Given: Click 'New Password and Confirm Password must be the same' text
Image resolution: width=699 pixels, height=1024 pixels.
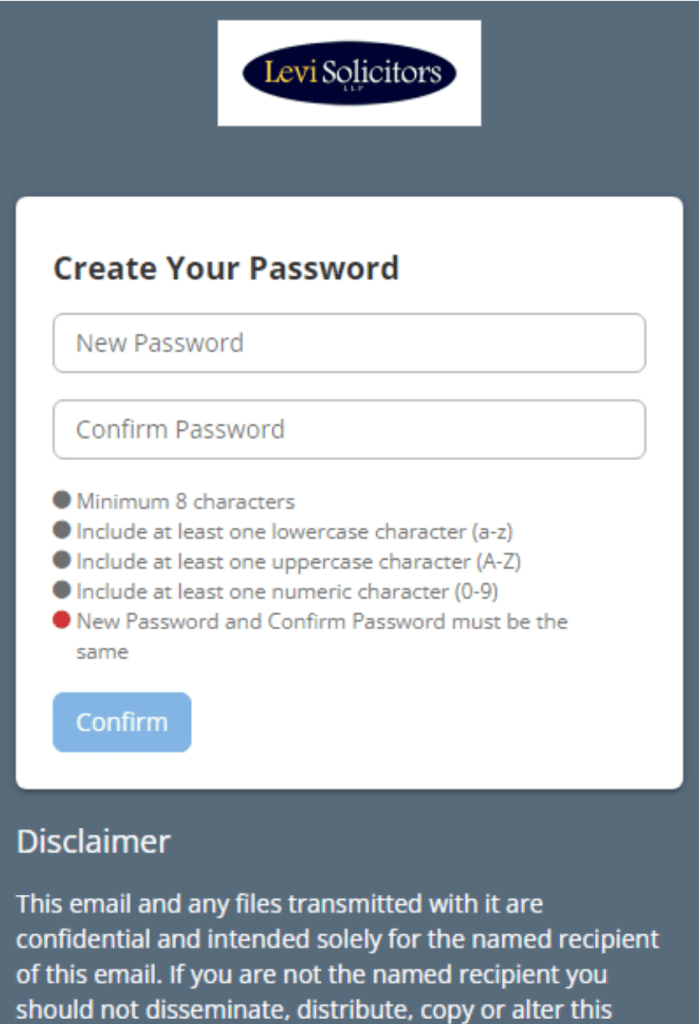Looking at the screenshot, I should 322,622.
